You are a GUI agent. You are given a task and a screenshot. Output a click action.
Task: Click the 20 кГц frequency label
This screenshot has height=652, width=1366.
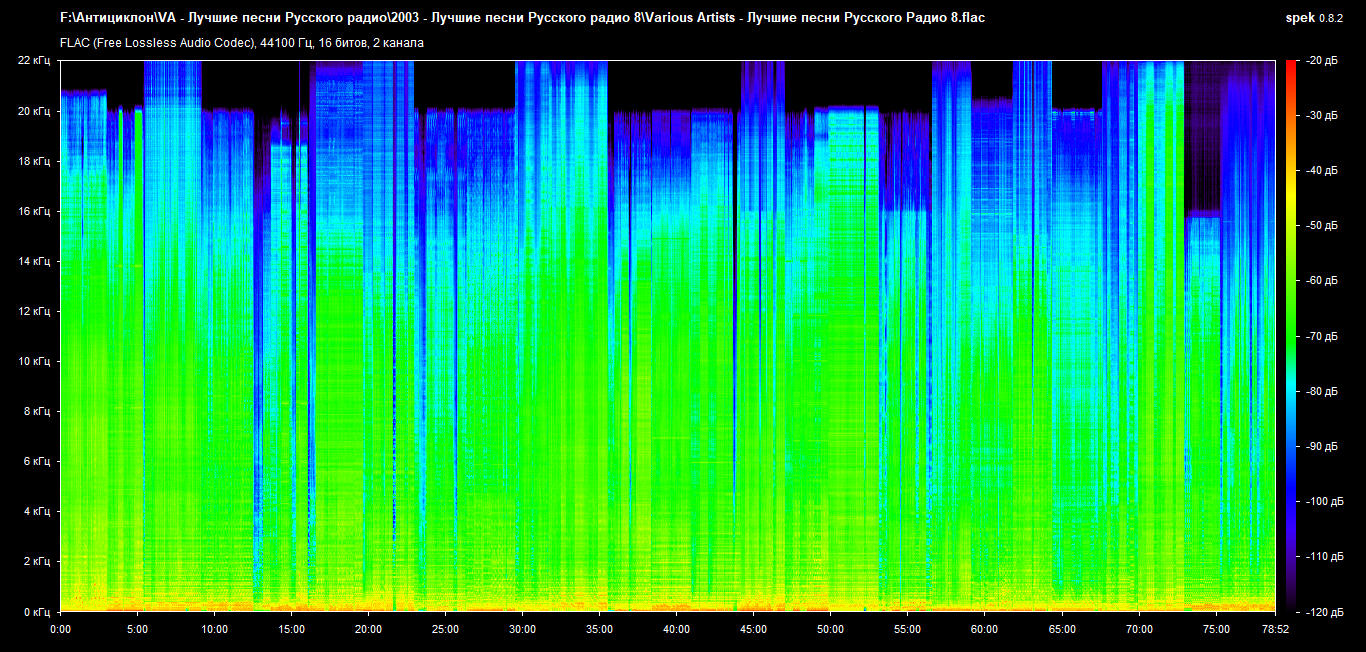pyautogui.click(x=35, y=111)
